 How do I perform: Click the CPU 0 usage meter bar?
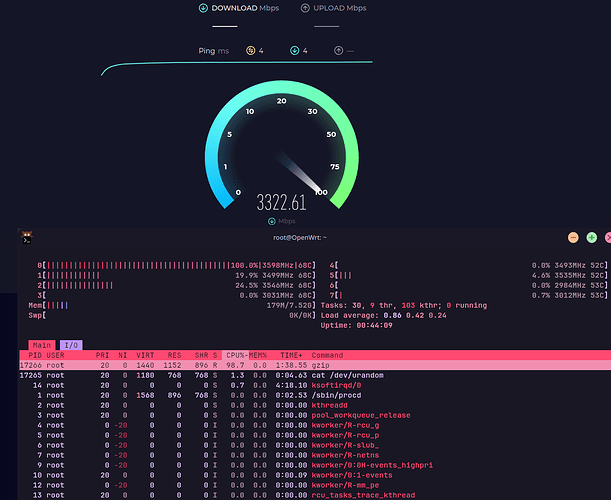click(x=177, y=265)
